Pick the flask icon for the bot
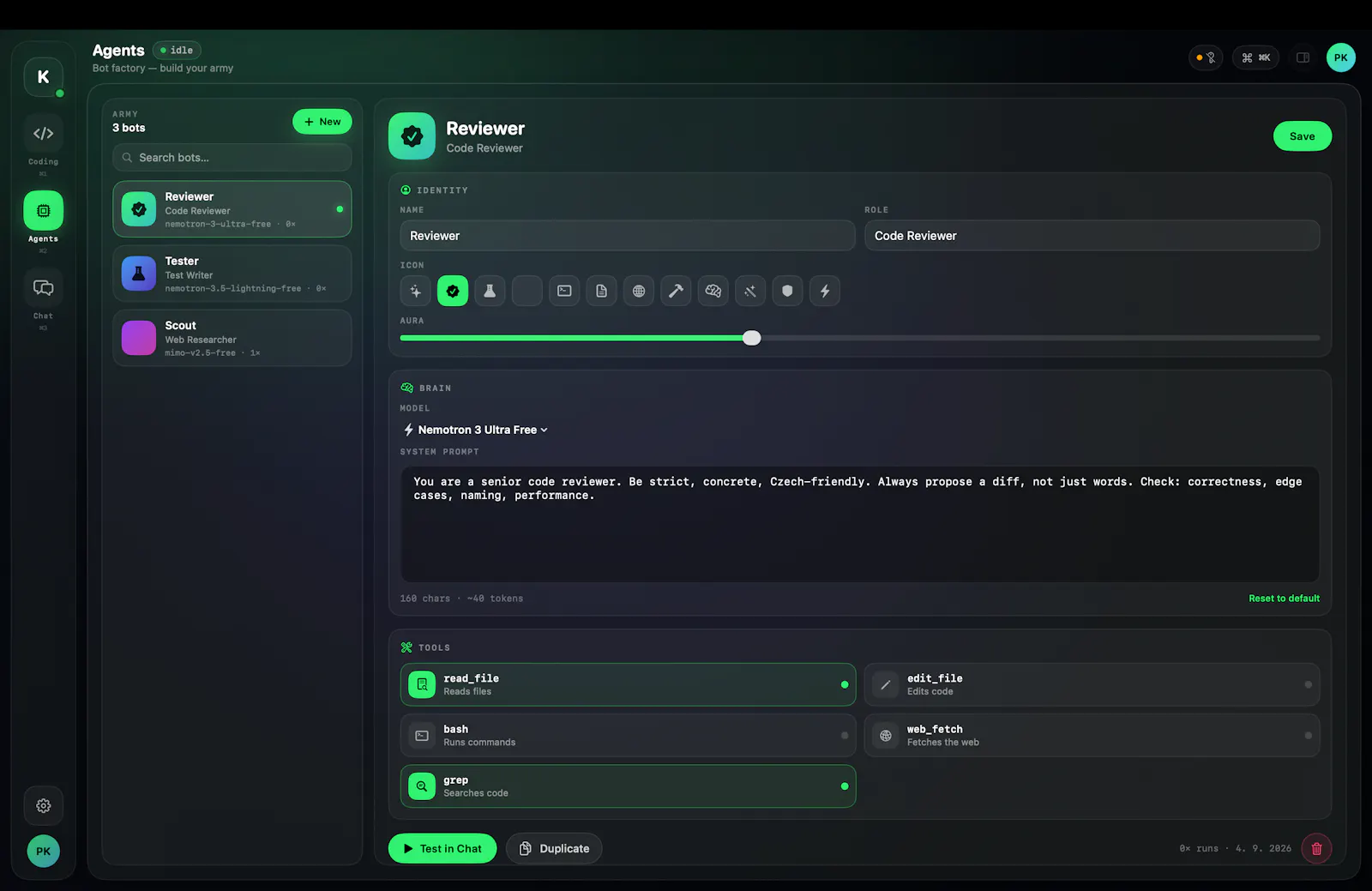 [x=490, y=291]
